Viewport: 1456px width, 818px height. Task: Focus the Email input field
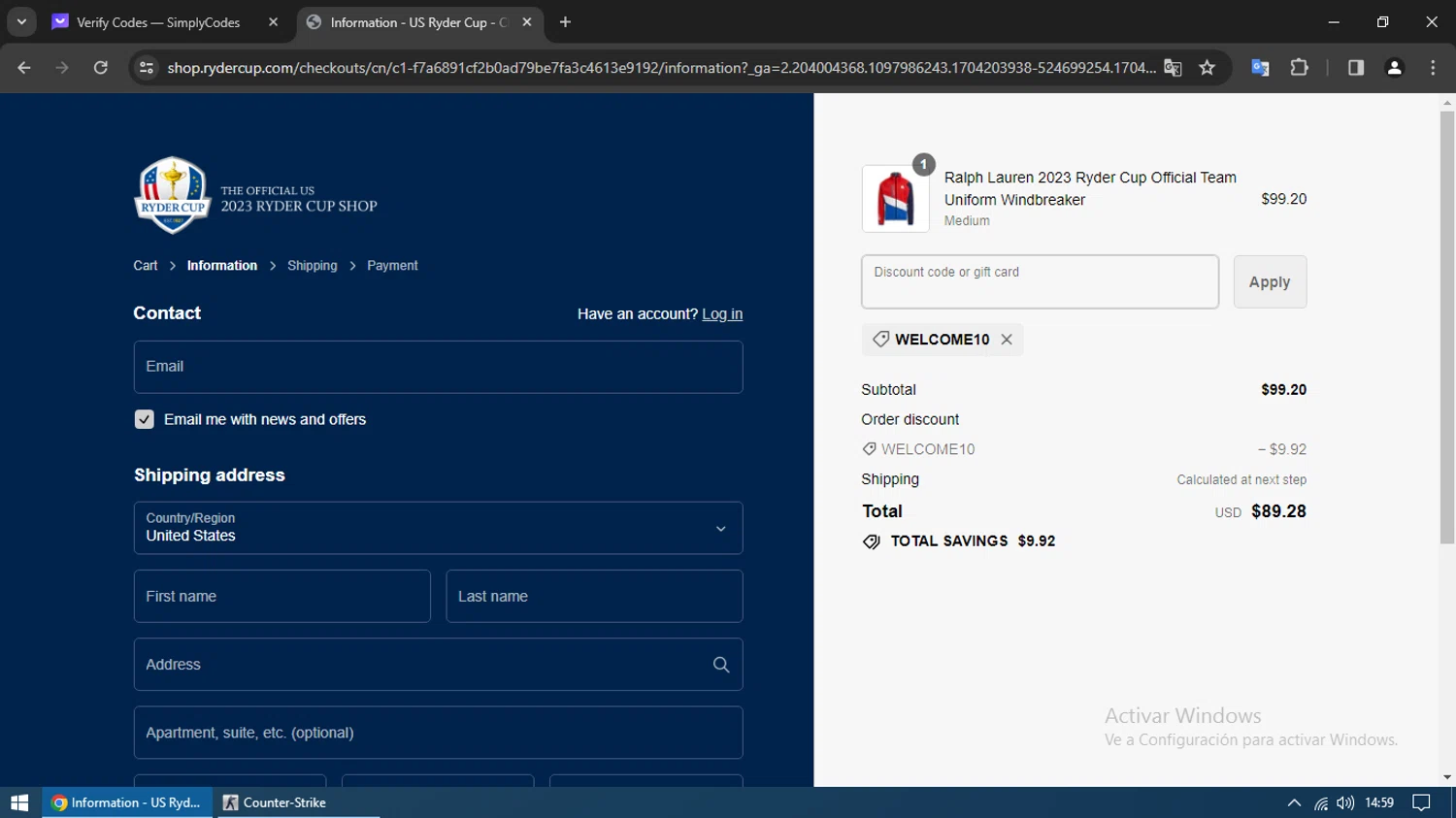pos(438,367)
